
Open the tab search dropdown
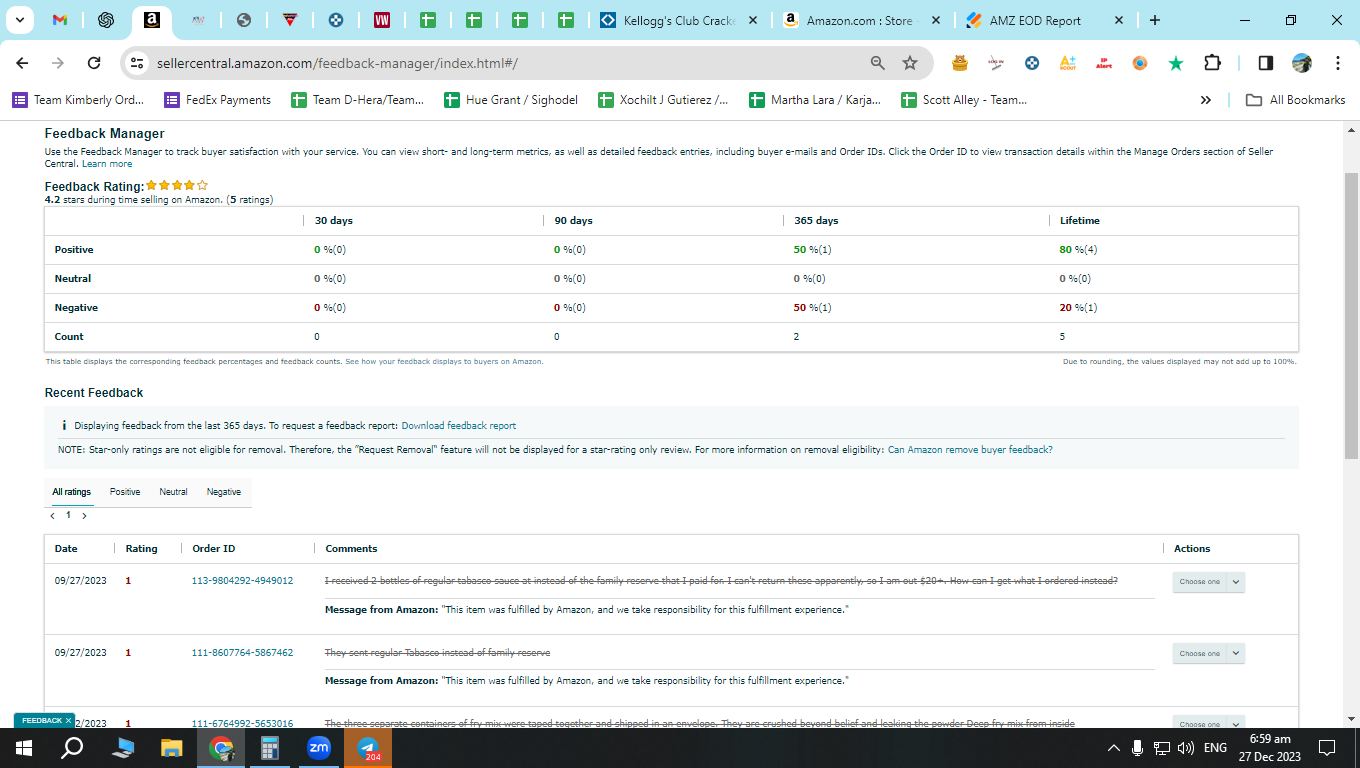coord(19,20)
